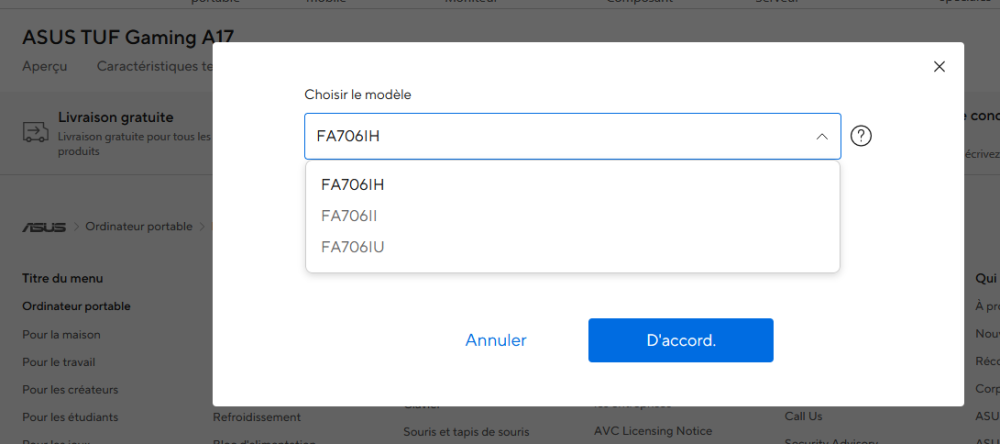Open the Pour les étudiants link
The image size is (1000, 444).
[70, 417]
